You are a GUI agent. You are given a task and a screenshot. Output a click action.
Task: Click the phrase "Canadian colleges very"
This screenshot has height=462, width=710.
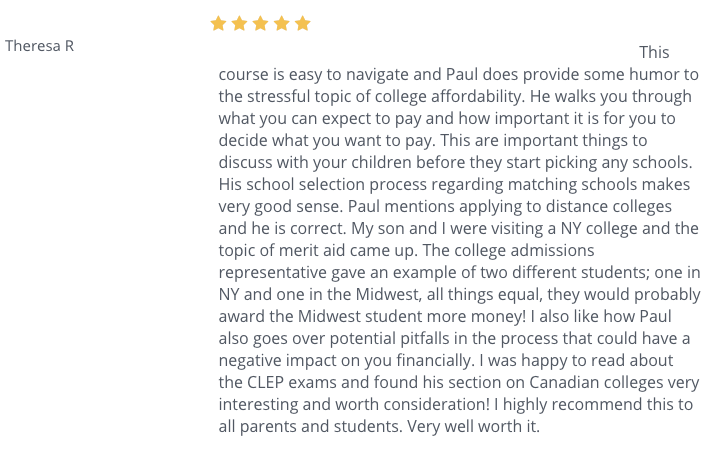(614, 382)
